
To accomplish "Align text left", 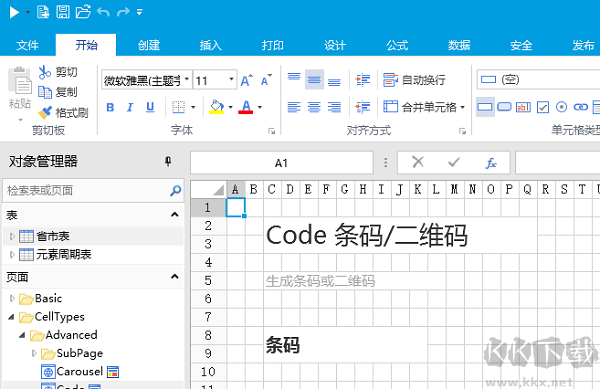I will tap(294, 107).
